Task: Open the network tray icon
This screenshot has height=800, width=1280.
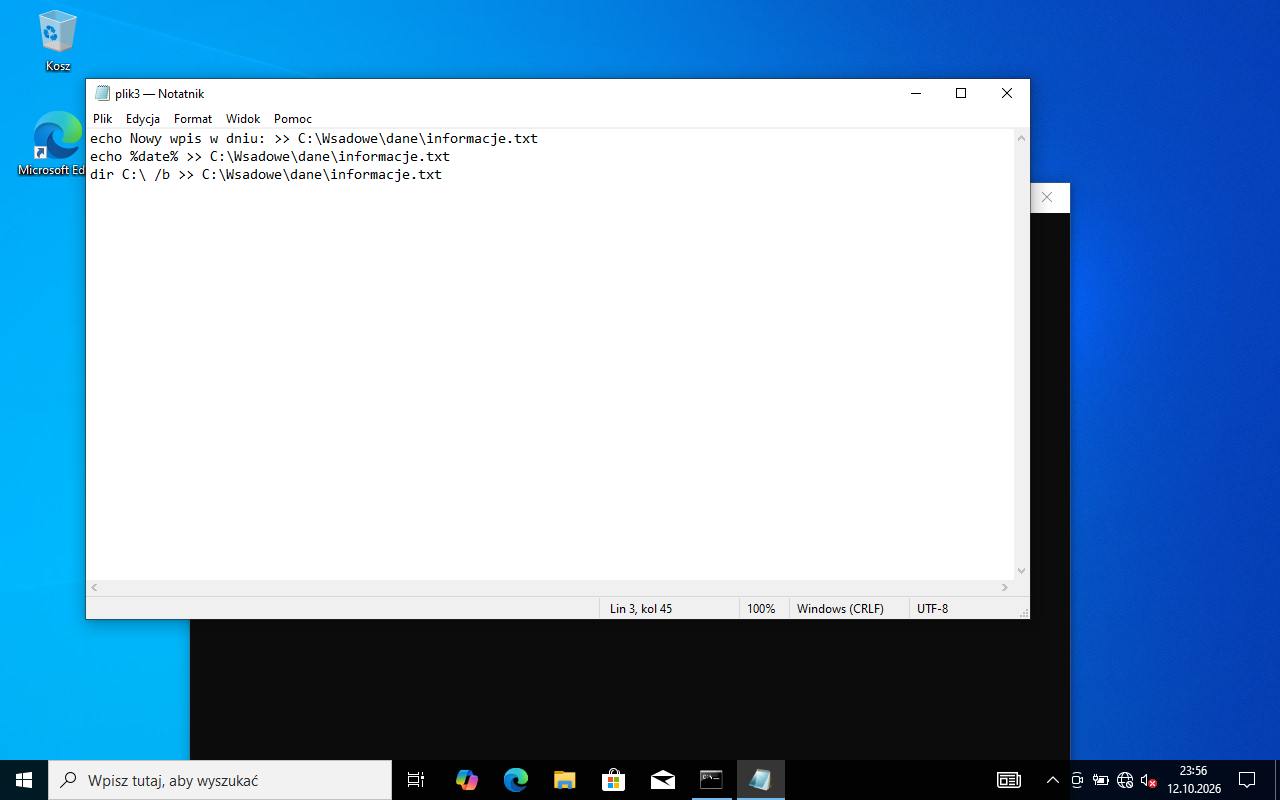Action: pos(1125,780)
